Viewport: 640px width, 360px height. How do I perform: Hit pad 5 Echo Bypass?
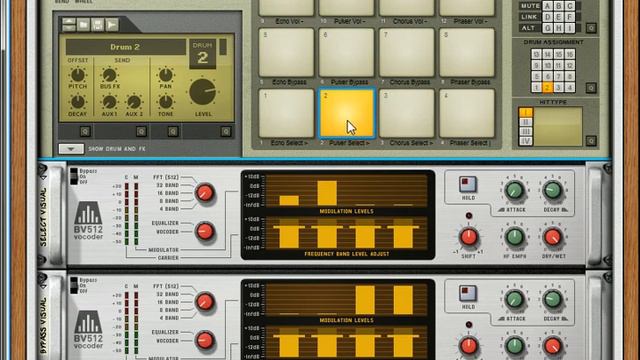(286, 53)
